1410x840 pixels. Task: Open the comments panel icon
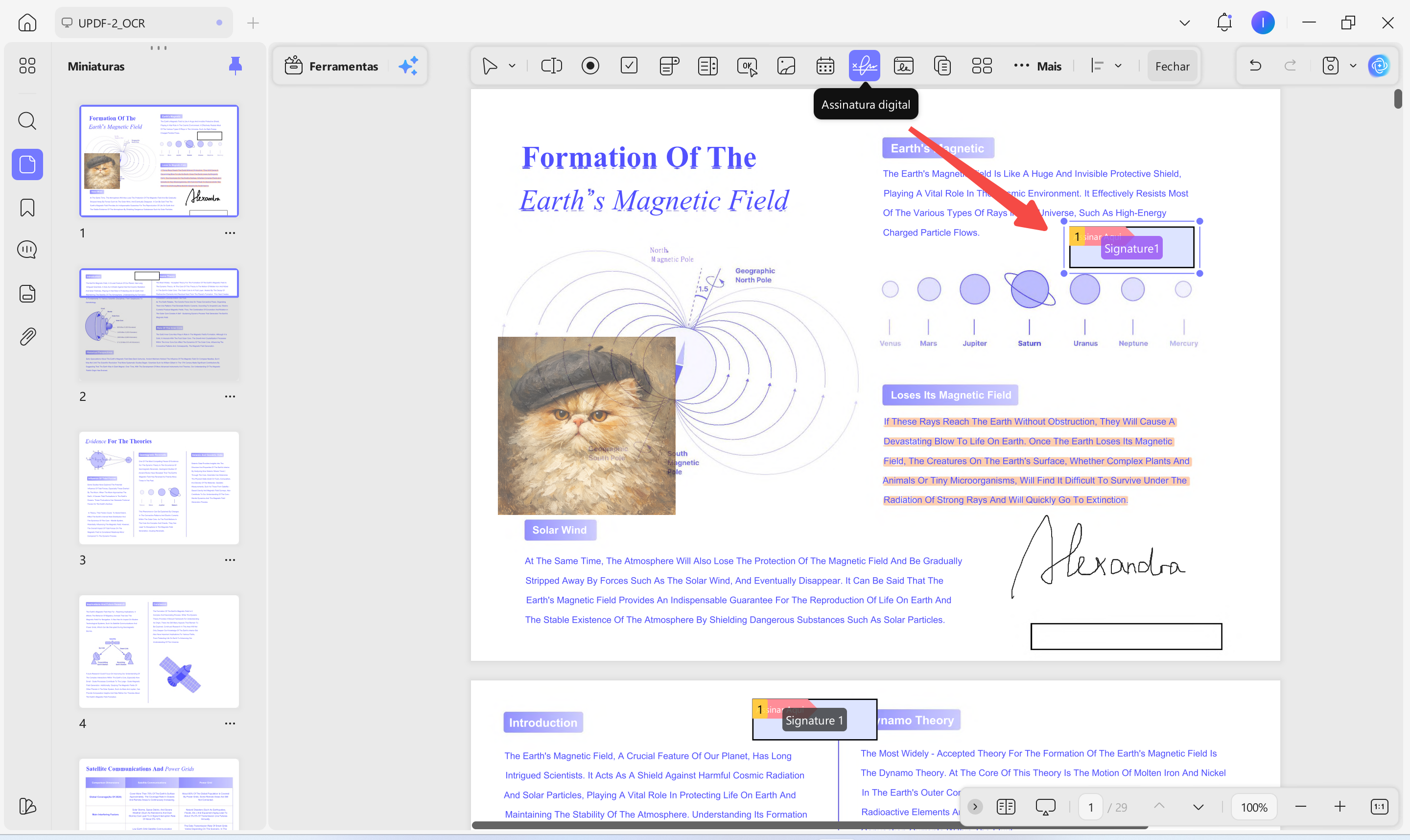tap(27, 250)
